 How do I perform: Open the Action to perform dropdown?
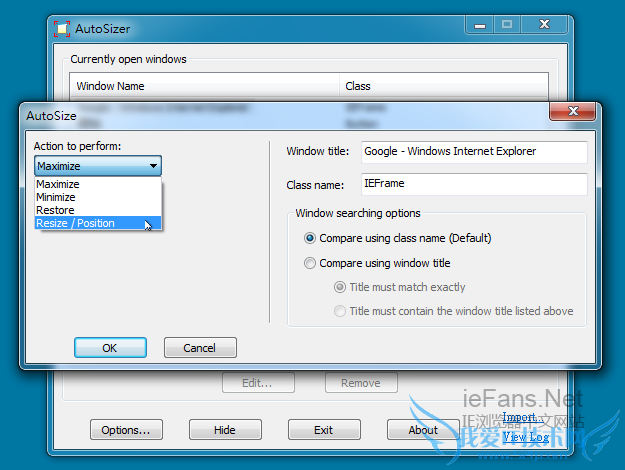[98, 166]
